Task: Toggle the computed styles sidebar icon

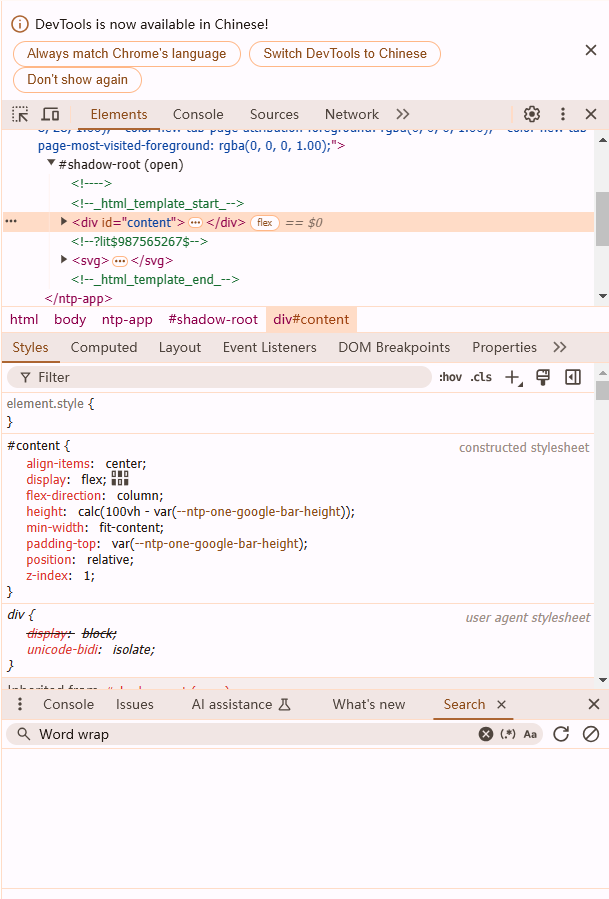Action: coord(573,377)
